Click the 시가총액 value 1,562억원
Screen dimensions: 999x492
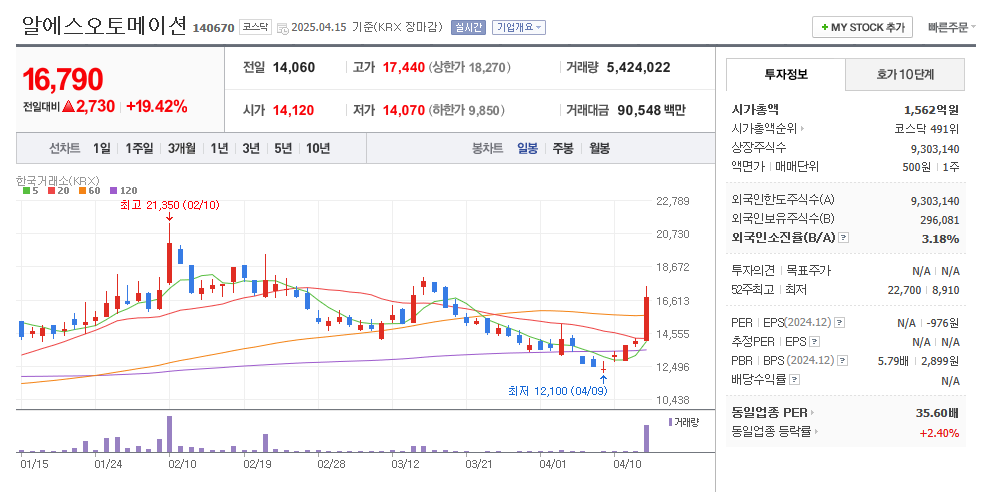pos(931,110)
